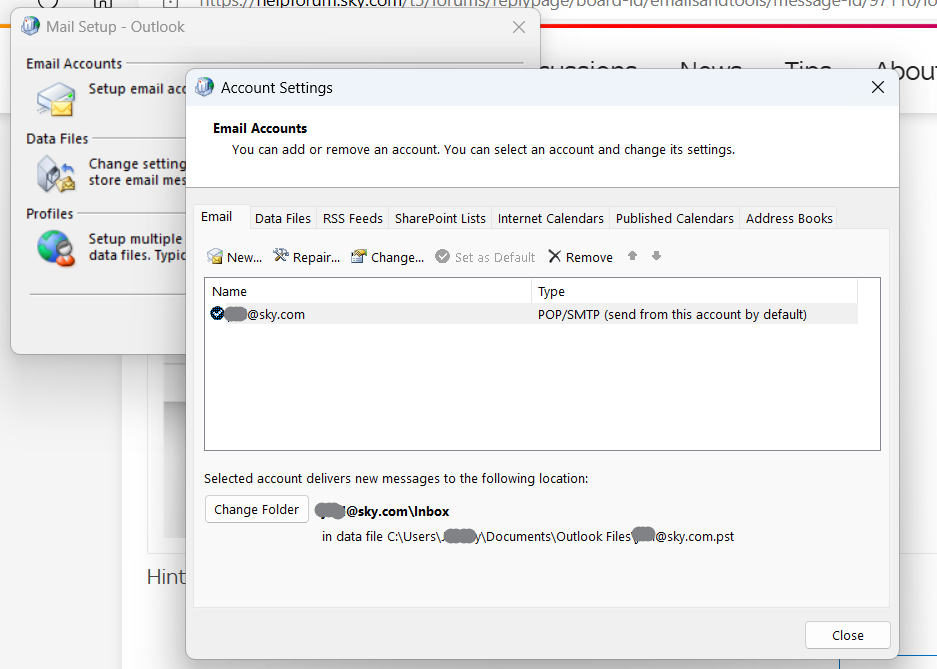
Task: Switch to the Data Files tab
Action: (x=283, y=218)
